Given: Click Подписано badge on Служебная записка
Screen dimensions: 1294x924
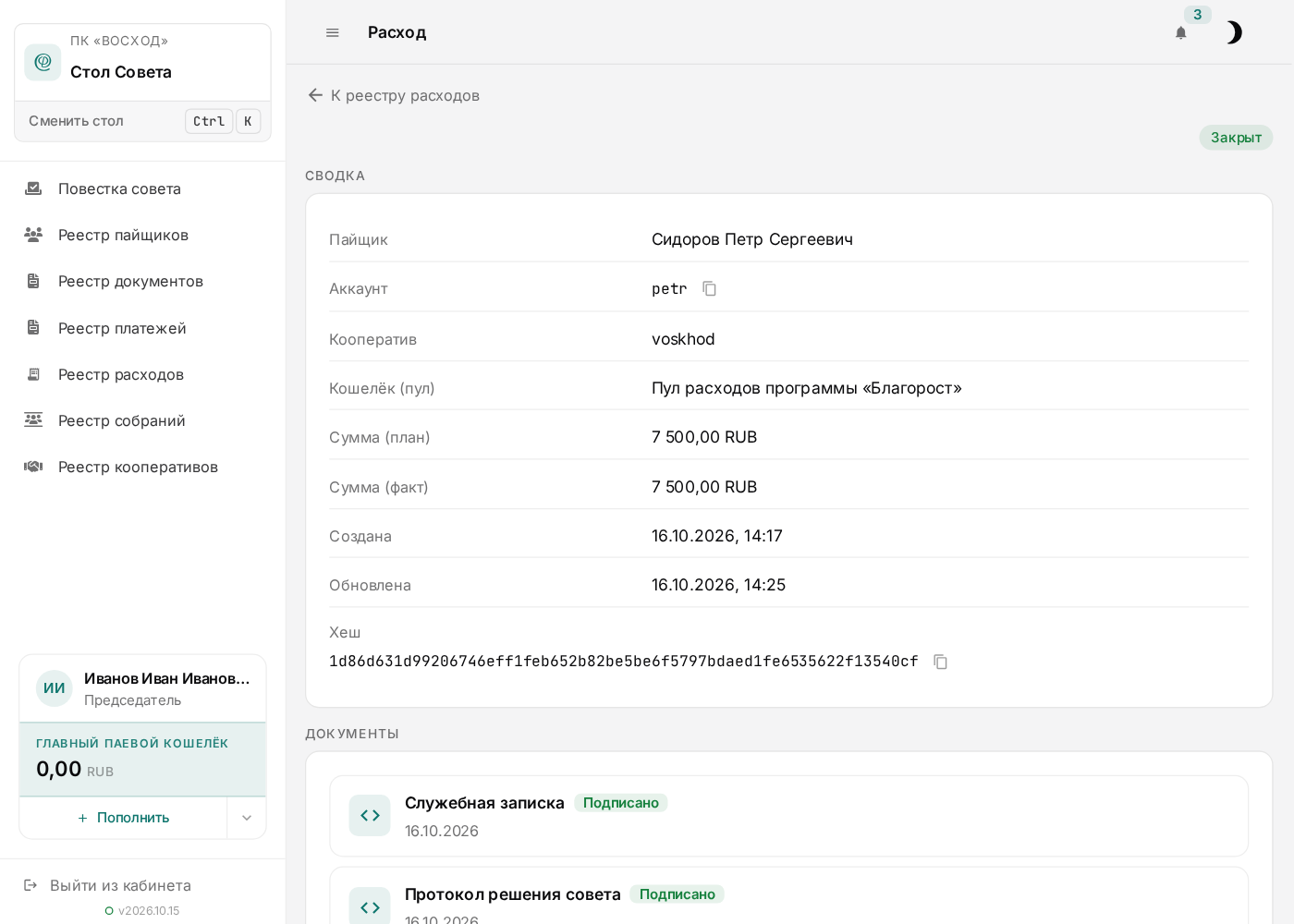Looking at the screenshot, I should [621, 803].
